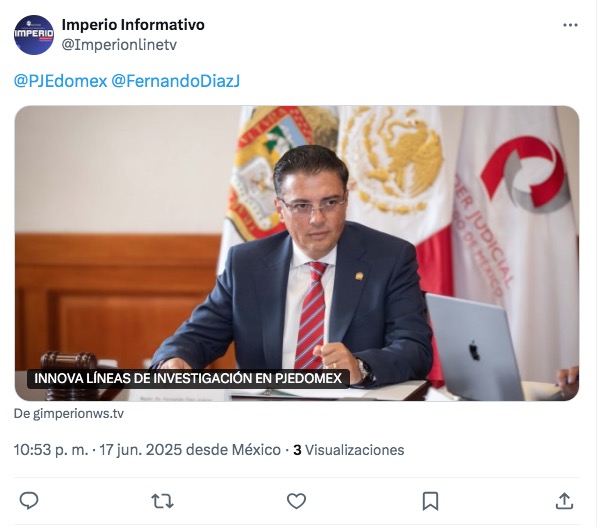Open the @PJEdomex mention link
The height and width of the screenshot is (527, 602).
click(60, 81)
